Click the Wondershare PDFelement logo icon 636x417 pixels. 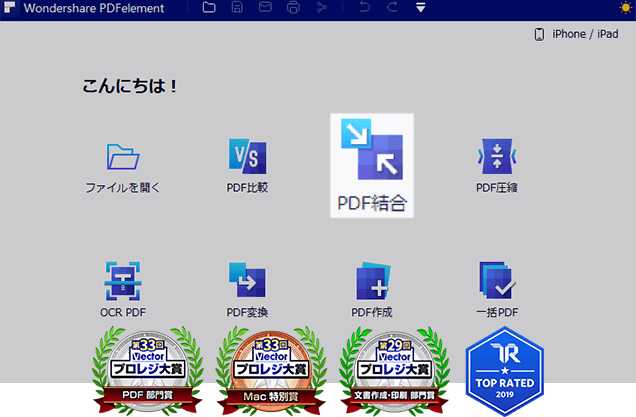[9, 8]
